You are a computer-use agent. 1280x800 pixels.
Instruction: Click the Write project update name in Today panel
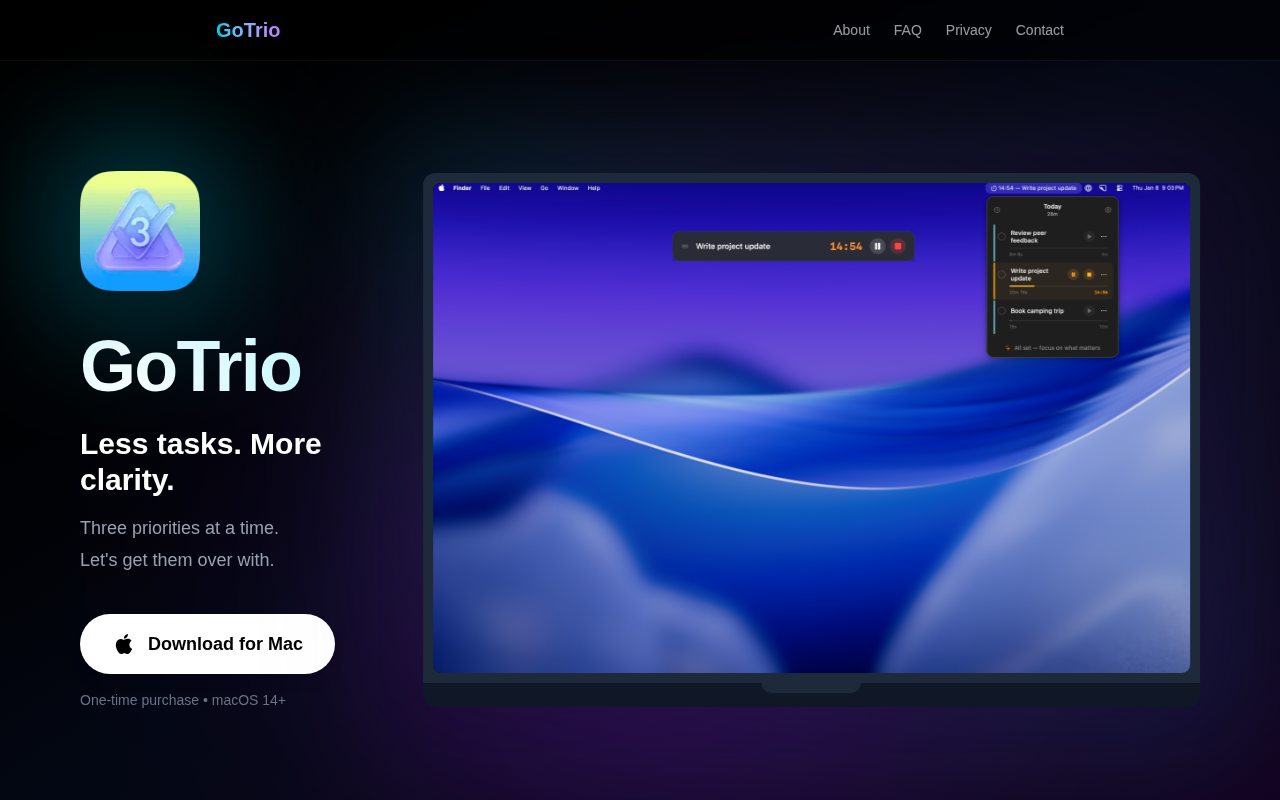(1030, 274)
